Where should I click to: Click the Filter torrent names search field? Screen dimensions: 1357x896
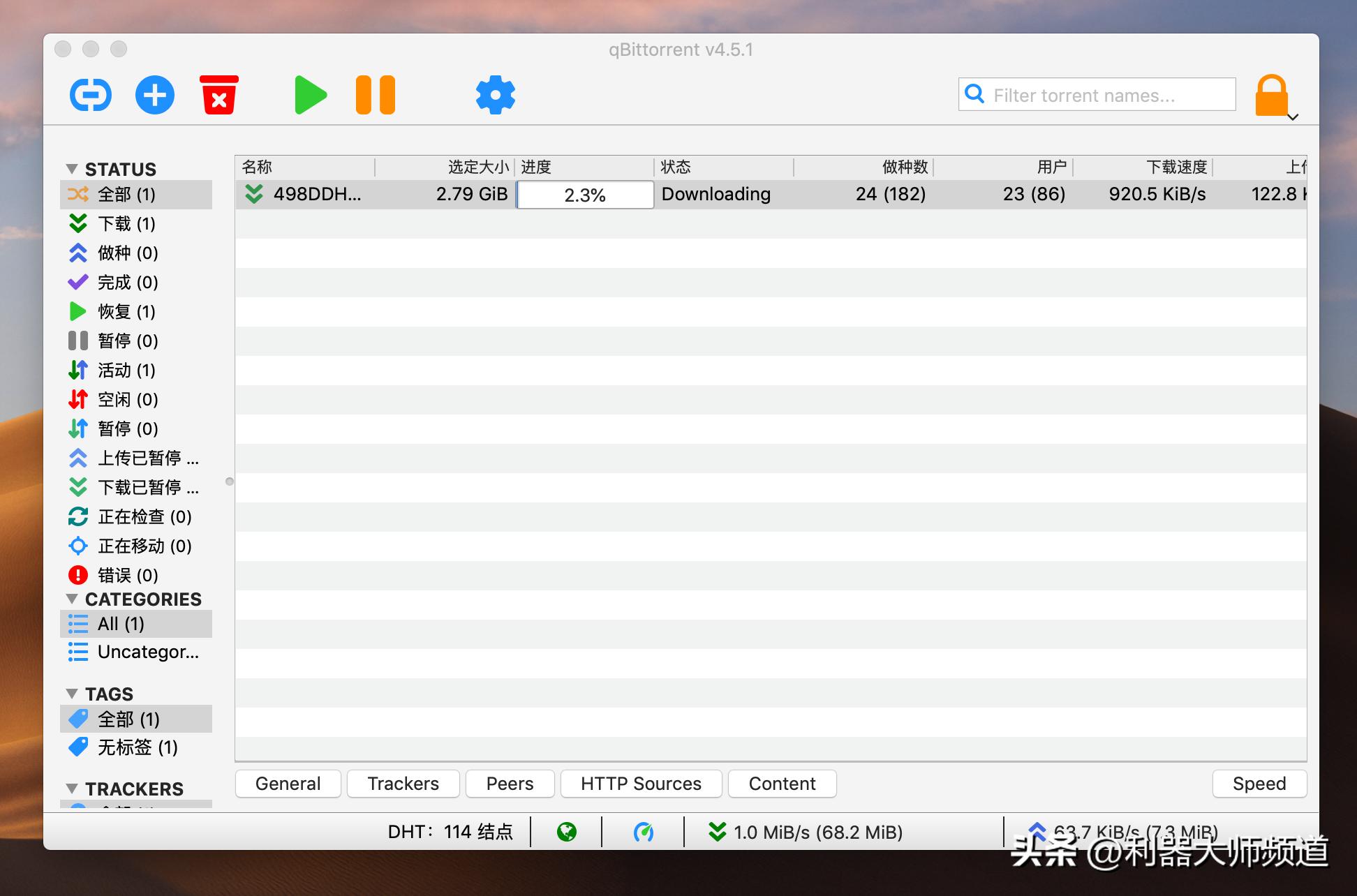point(1096,94)
